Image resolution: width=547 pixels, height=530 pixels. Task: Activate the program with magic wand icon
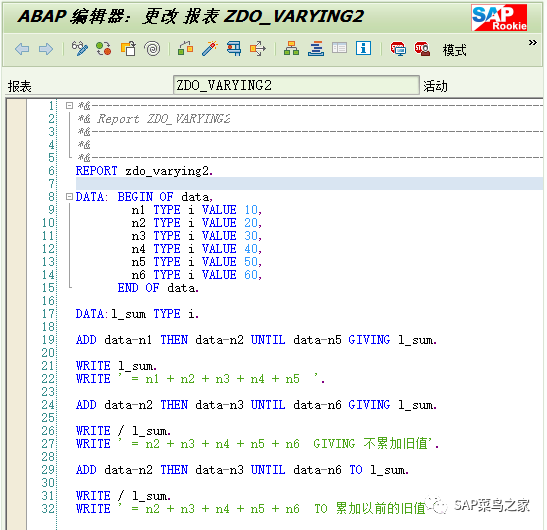coord(210,48)
